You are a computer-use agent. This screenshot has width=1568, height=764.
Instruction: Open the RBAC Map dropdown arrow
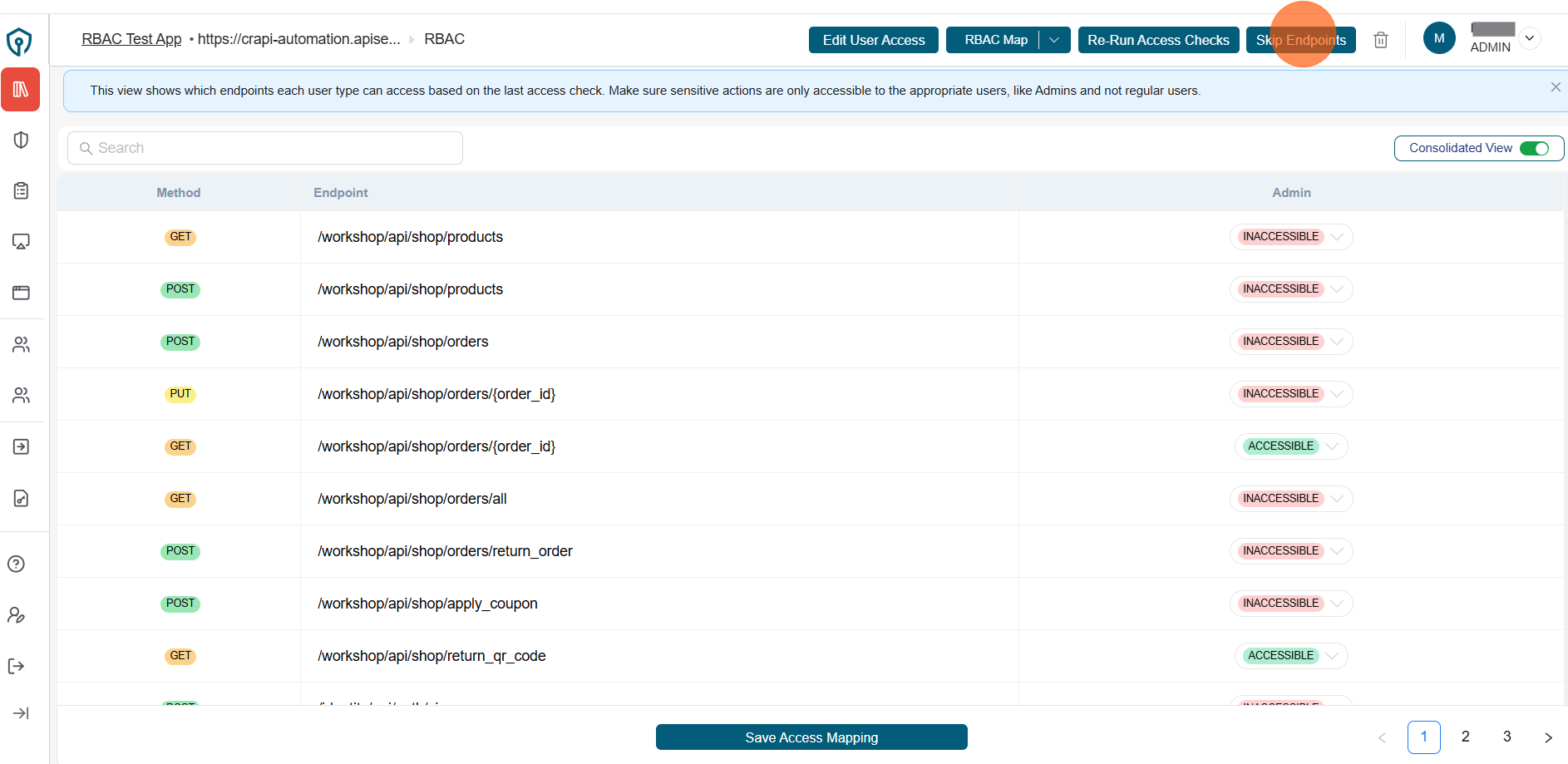[x=1053, y=40]
